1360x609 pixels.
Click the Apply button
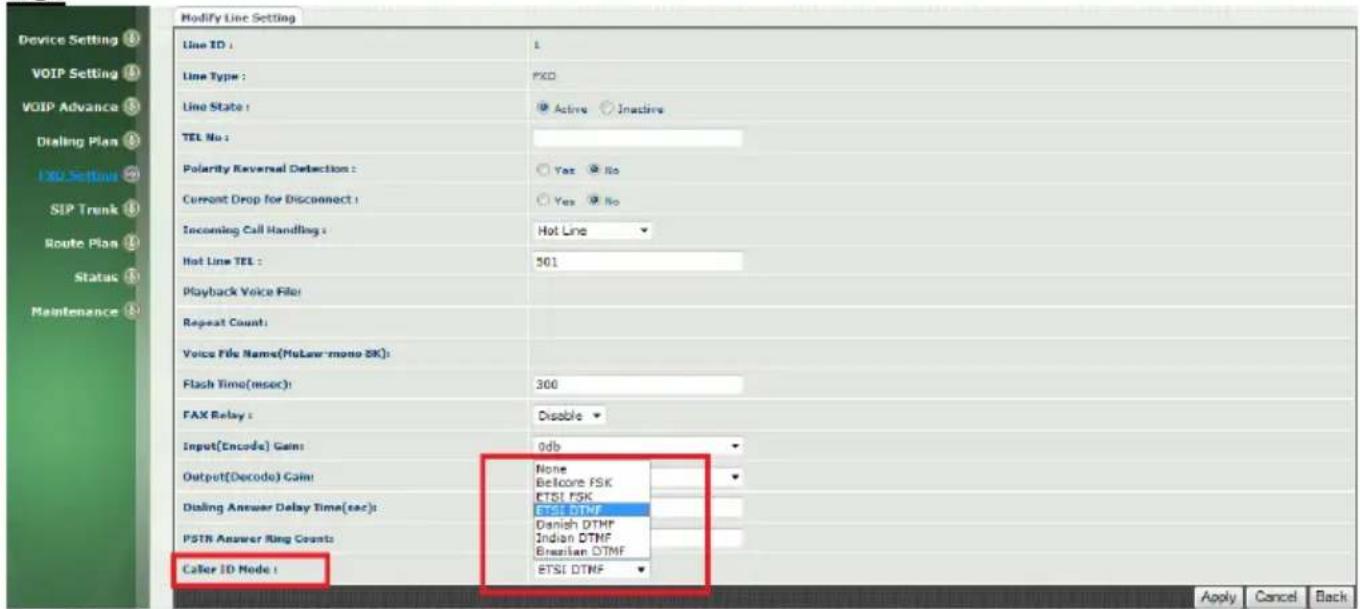tap(1218, 597)
